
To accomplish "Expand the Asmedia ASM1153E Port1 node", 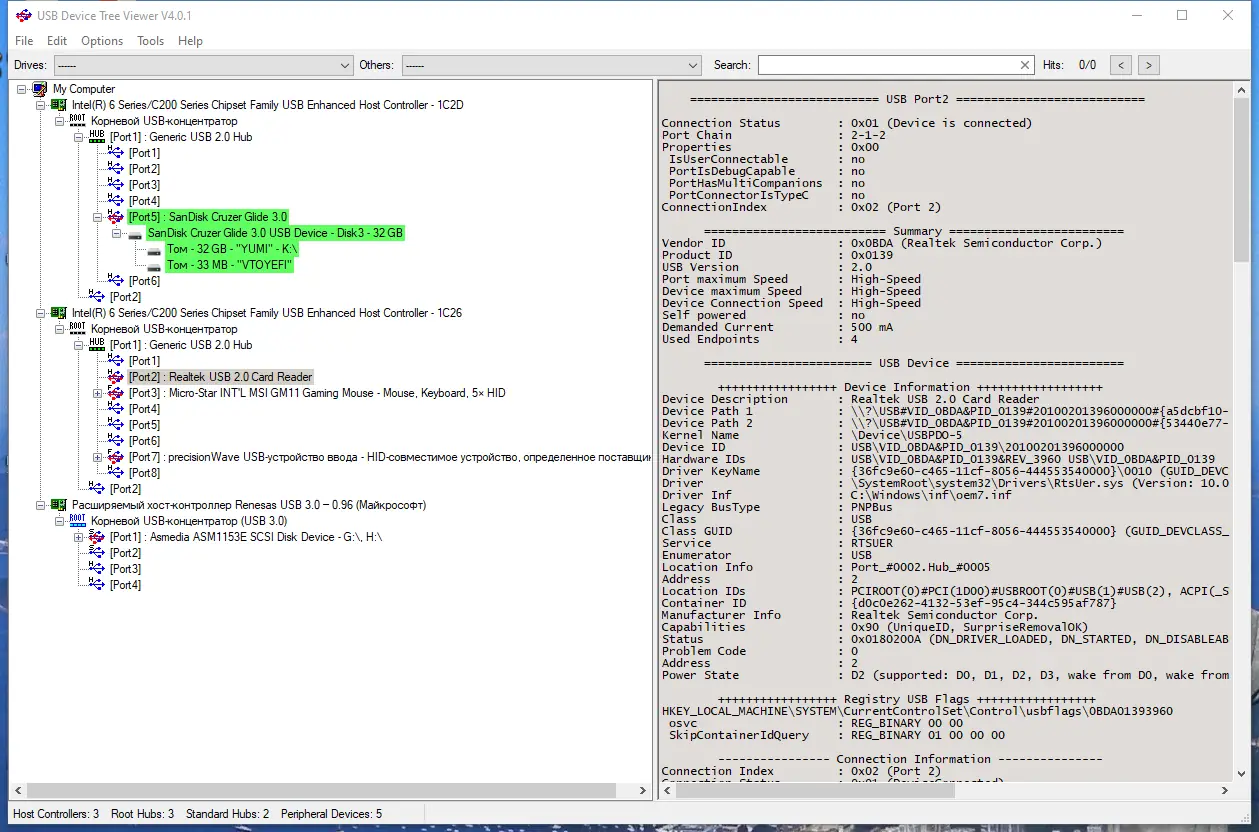I will [x=79, y=537].
